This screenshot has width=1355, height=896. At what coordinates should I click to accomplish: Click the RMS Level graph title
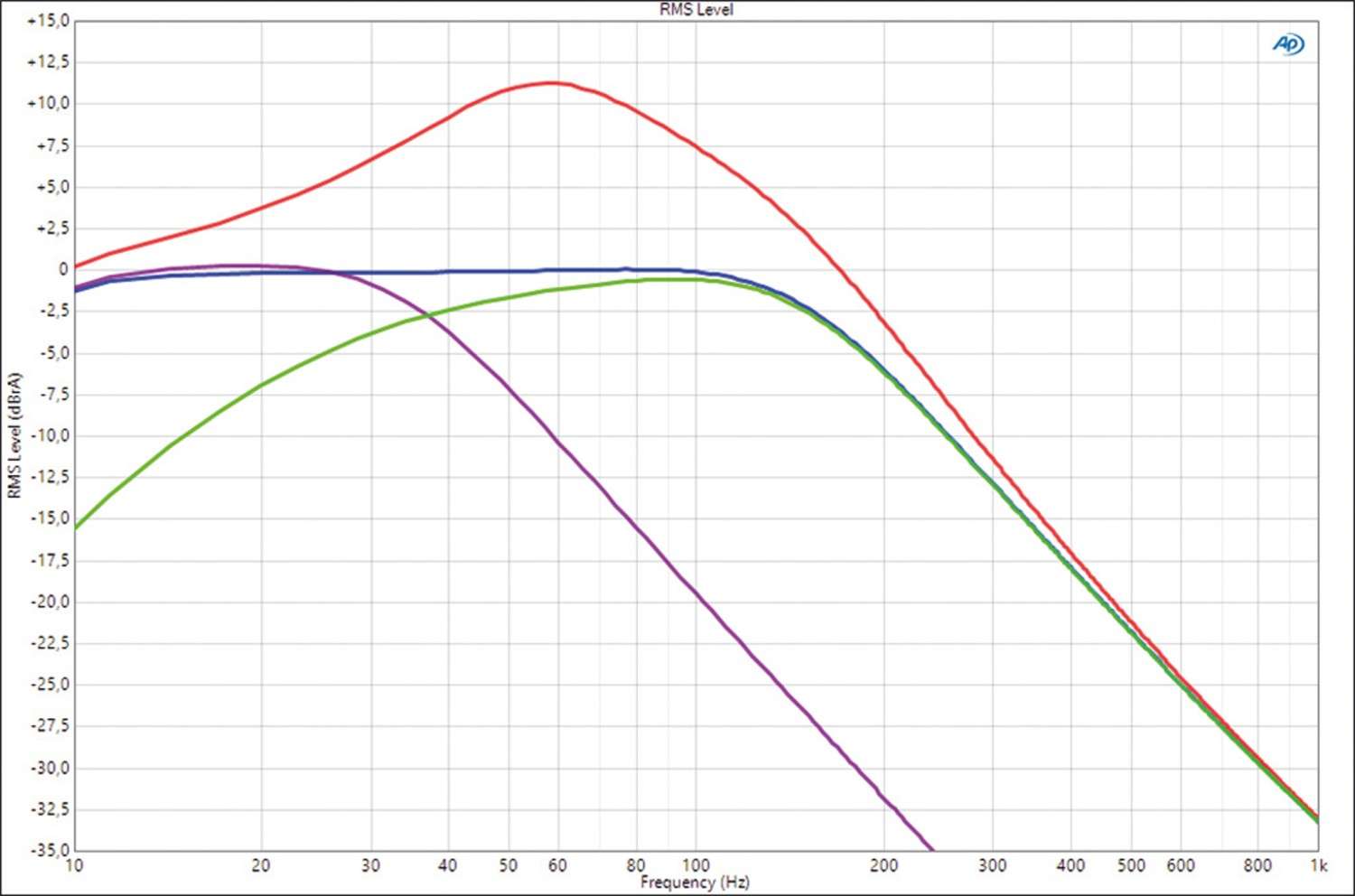click(696, 9)
